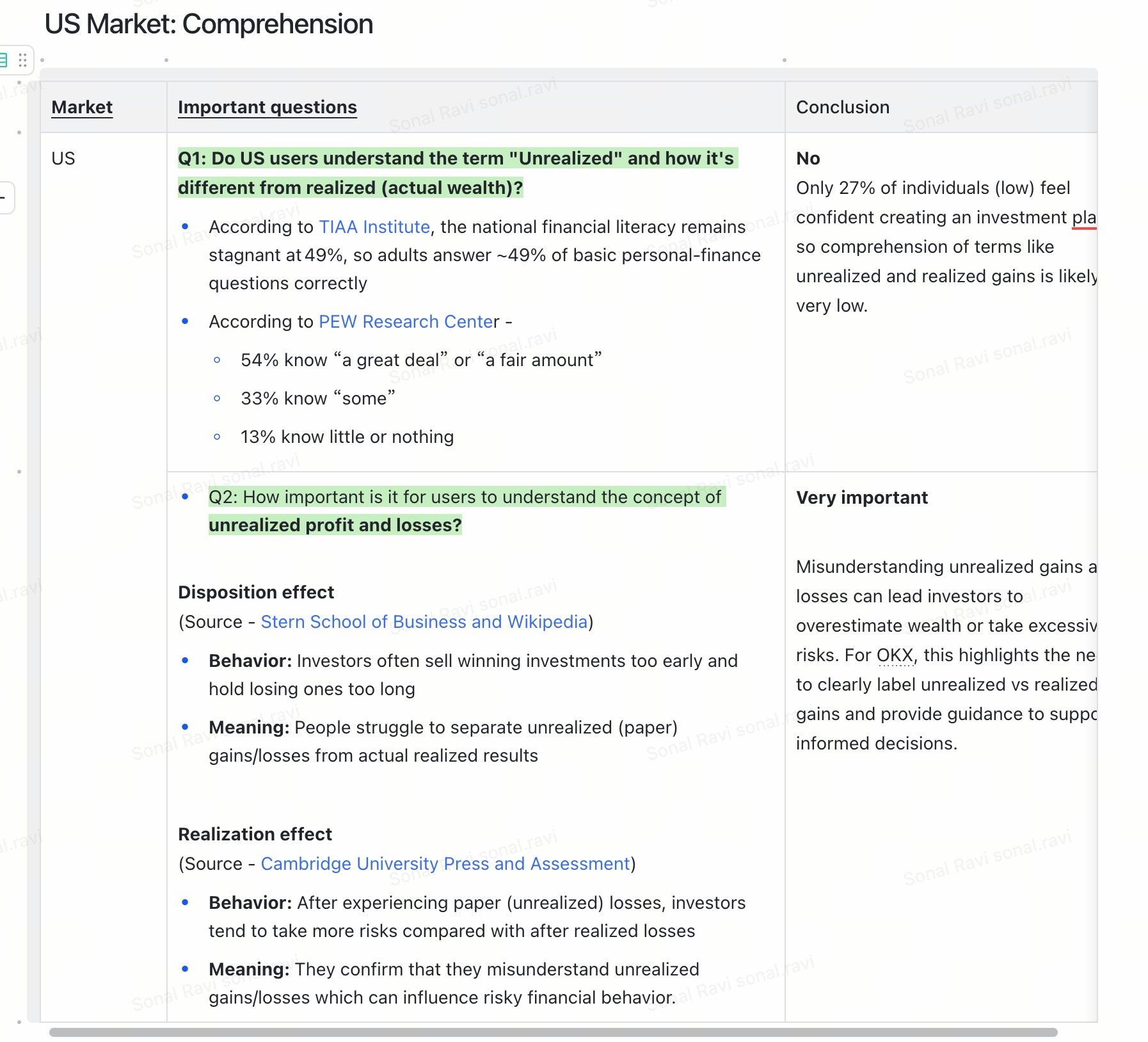The height and width of the screenshot is (1042, 1148).
Task: Click the '13% know little or nothing' bullet
Action: 347,437
